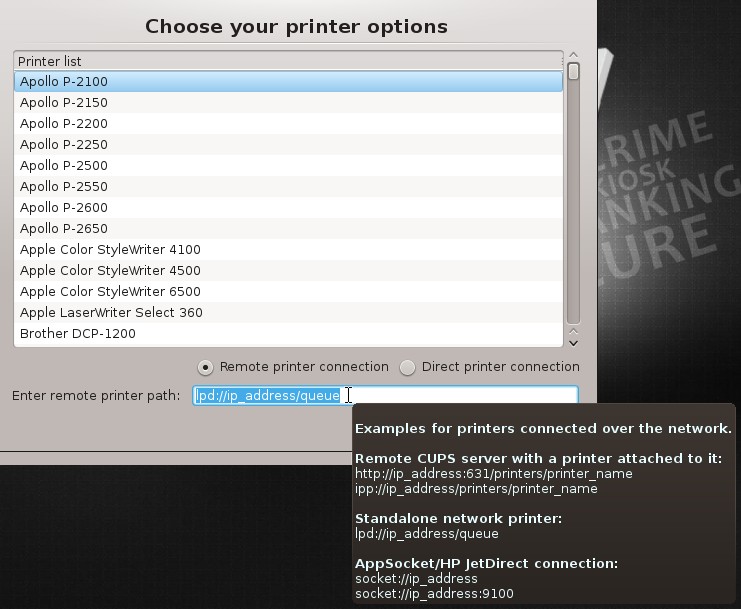Choose Apollo P-2200 from the list

click(288, 123)
